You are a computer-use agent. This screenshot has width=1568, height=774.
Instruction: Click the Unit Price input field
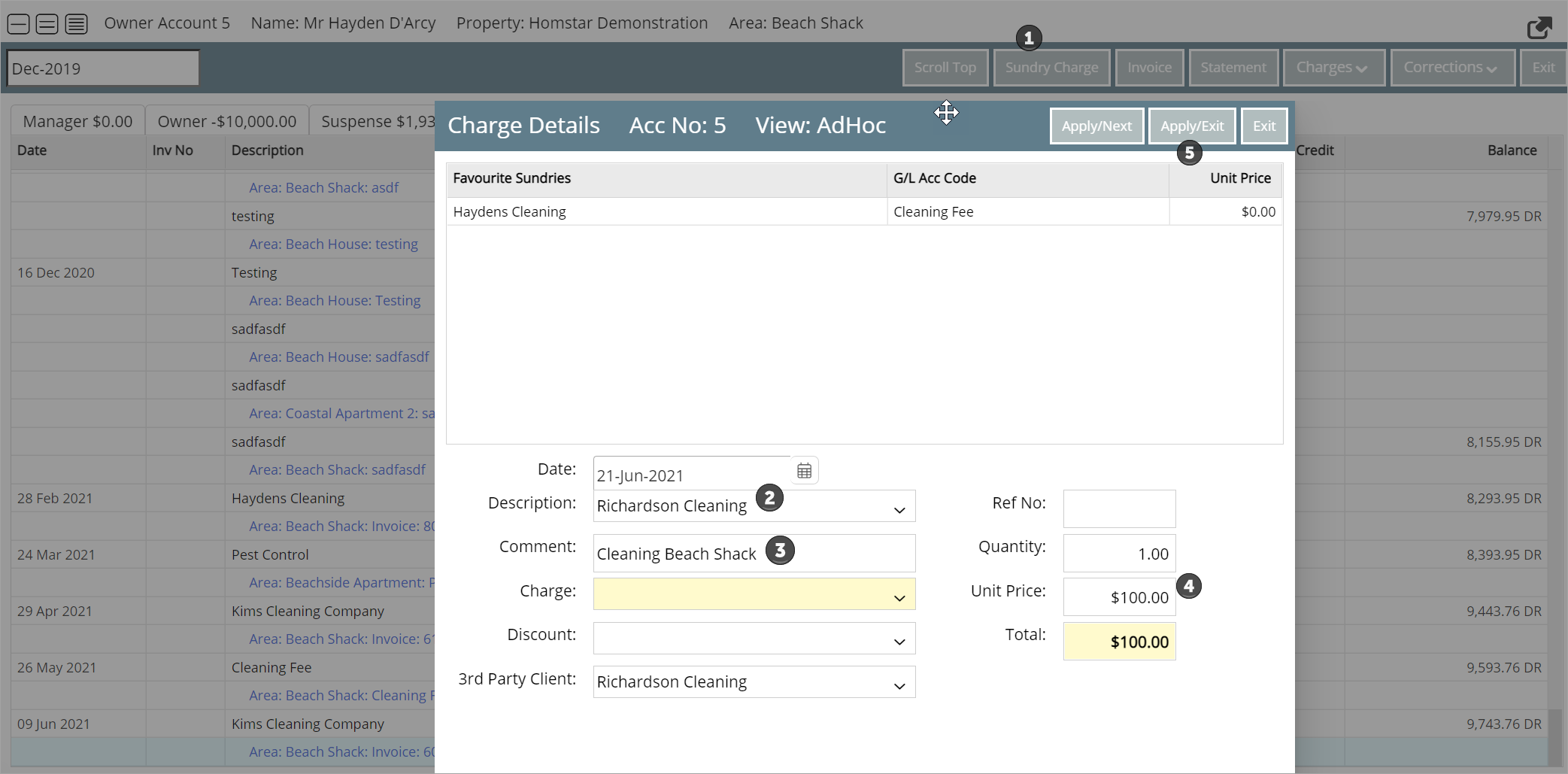pos(1119,597)
